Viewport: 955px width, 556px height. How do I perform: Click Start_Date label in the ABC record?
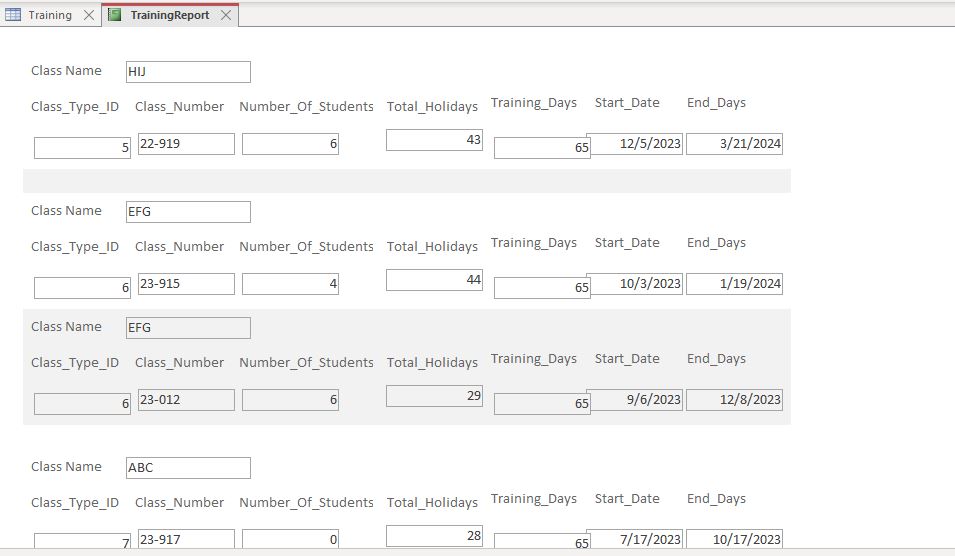point(627,499)
